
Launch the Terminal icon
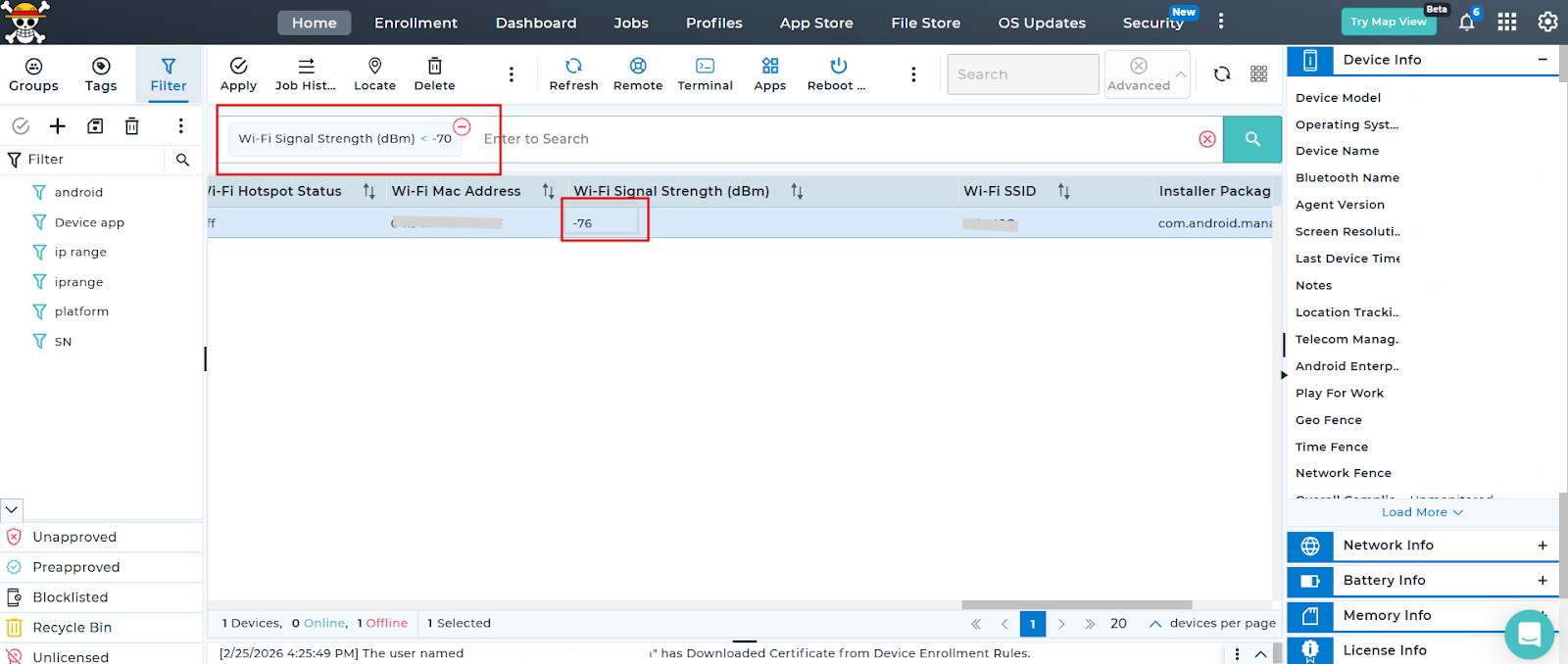coord(705,66)
